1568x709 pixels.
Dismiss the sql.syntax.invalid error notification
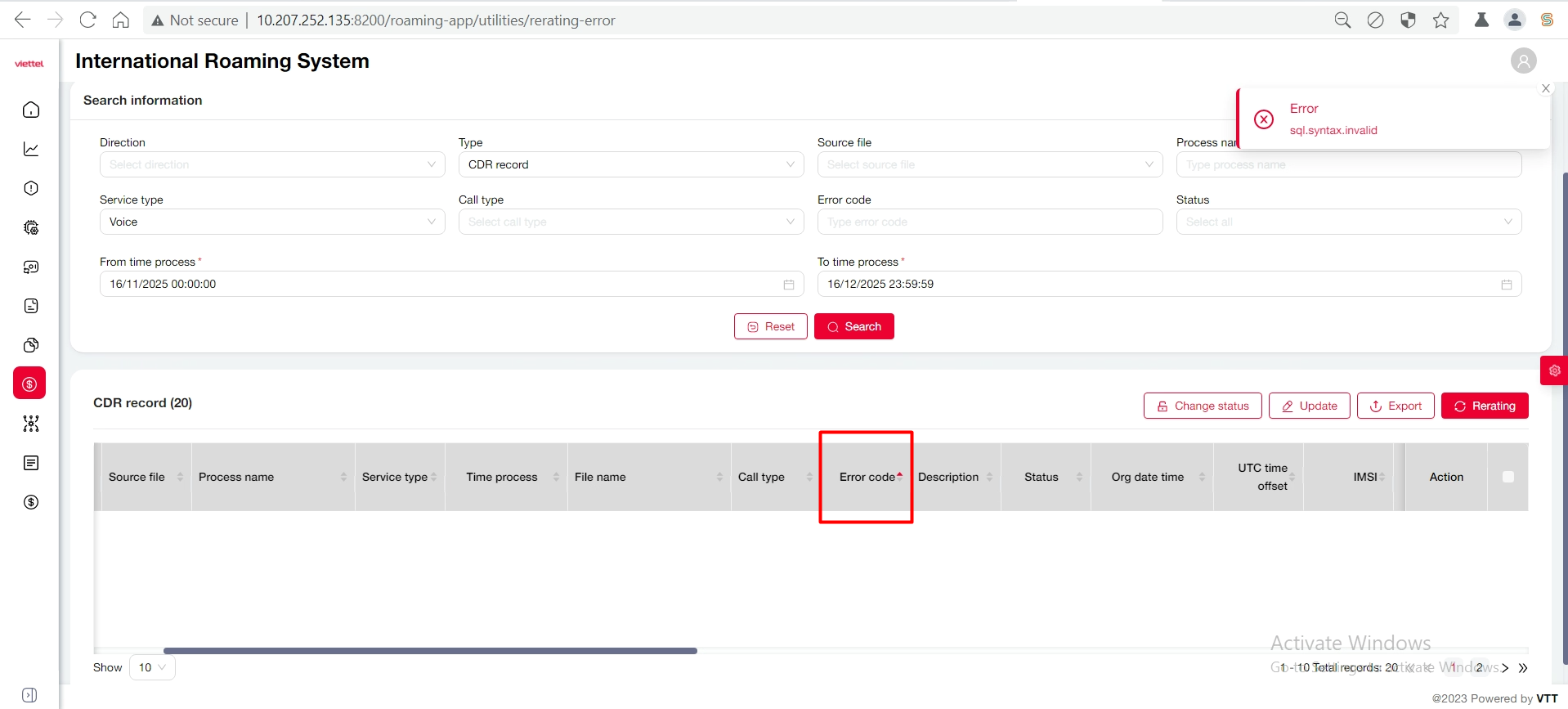click(1545, 88)
